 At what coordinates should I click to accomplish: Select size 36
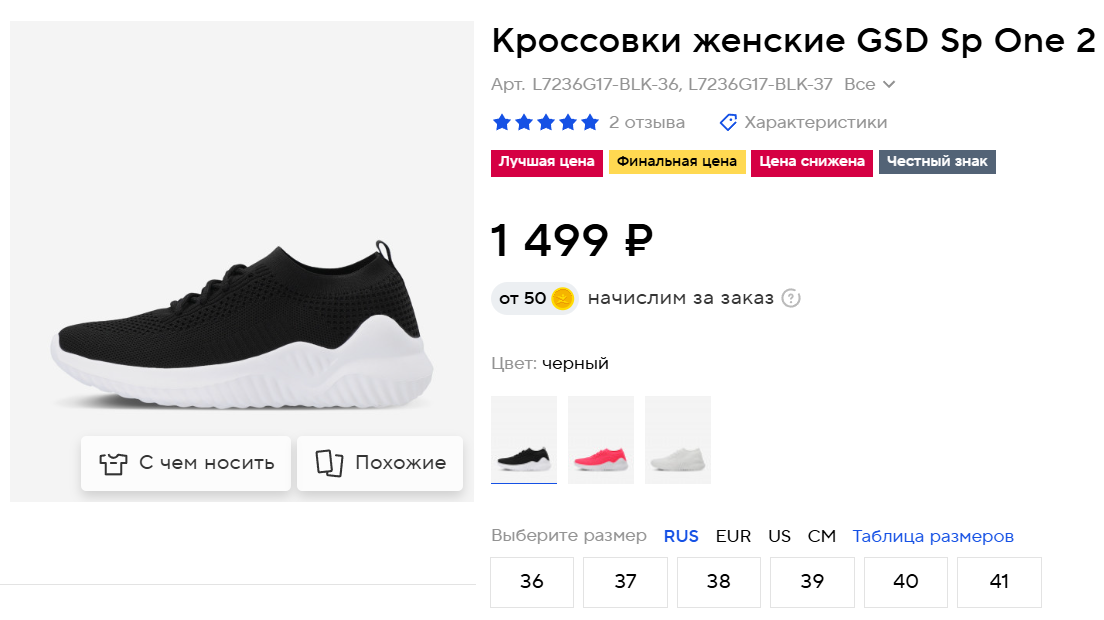532,581
